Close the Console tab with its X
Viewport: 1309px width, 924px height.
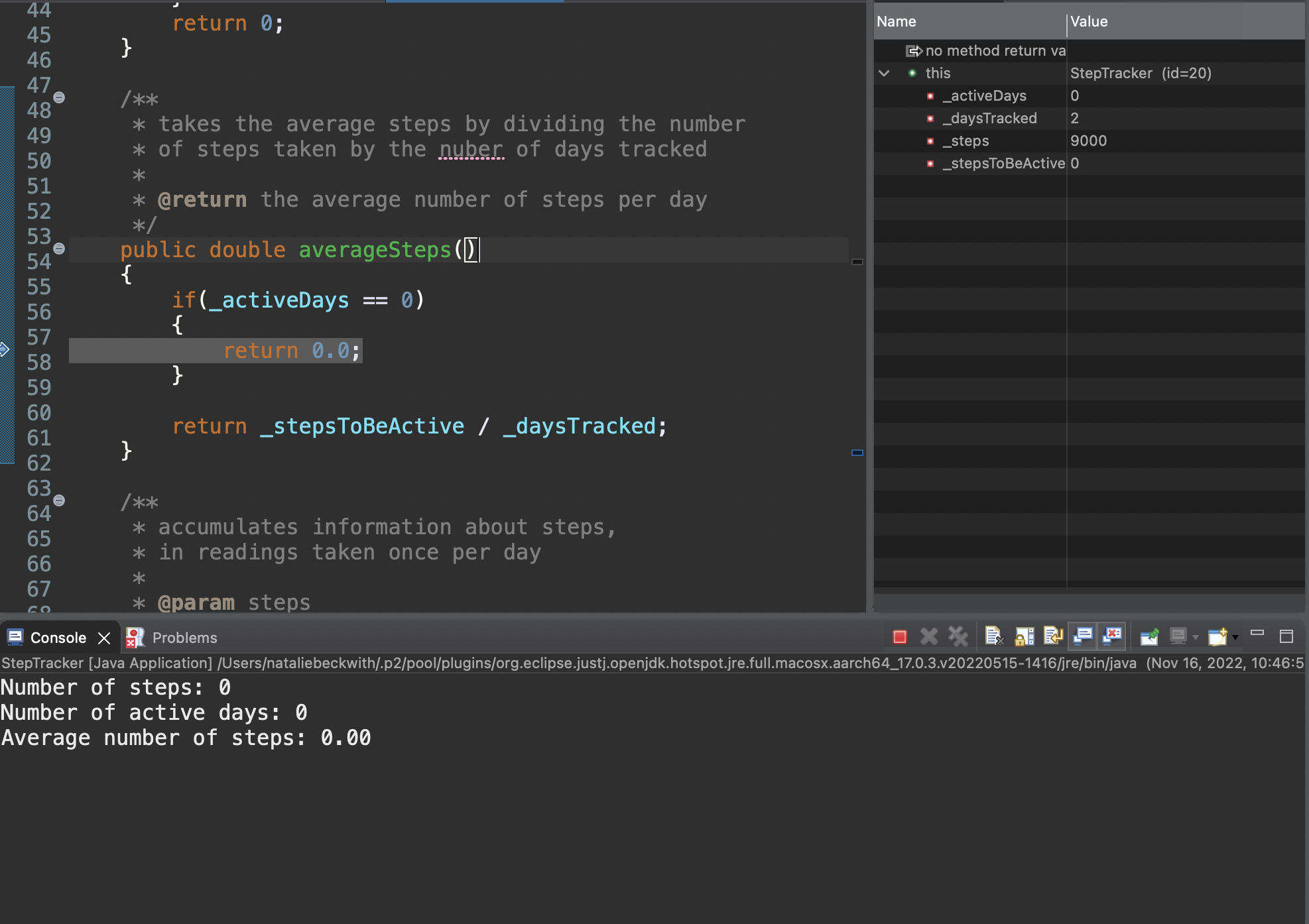pyautogui.click(x=104, y=638)
